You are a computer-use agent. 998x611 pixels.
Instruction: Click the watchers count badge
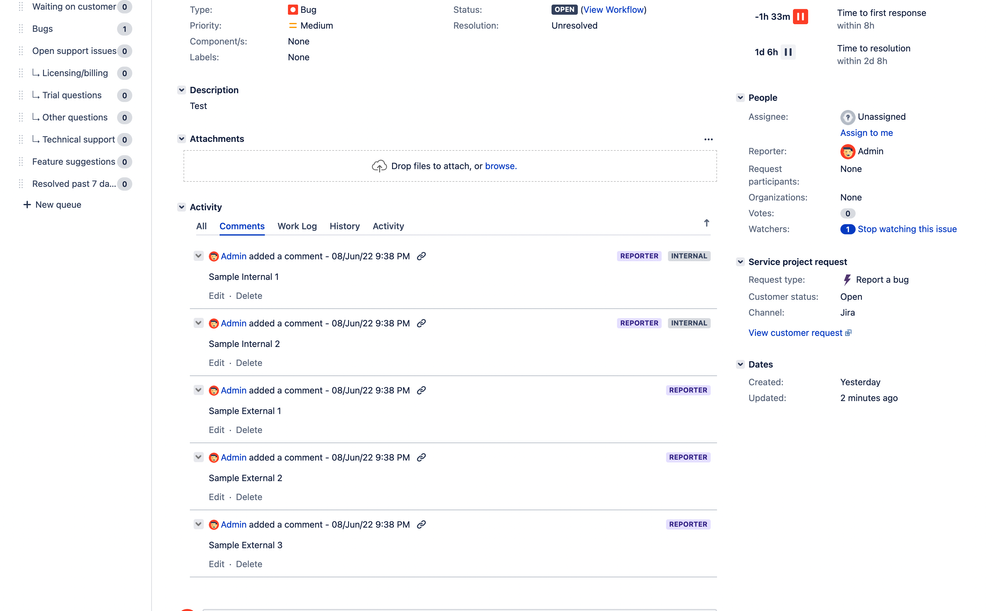pyautogui.click(x=847, y=230)
